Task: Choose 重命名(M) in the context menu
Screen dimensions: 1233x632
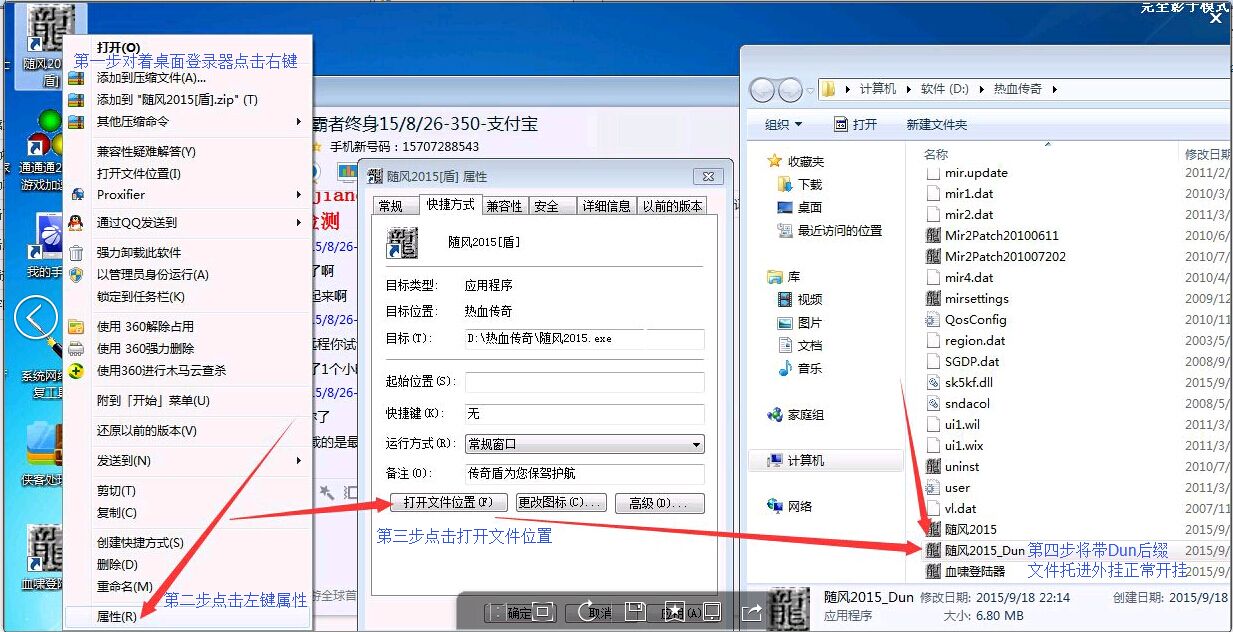Action: point(125,587)
